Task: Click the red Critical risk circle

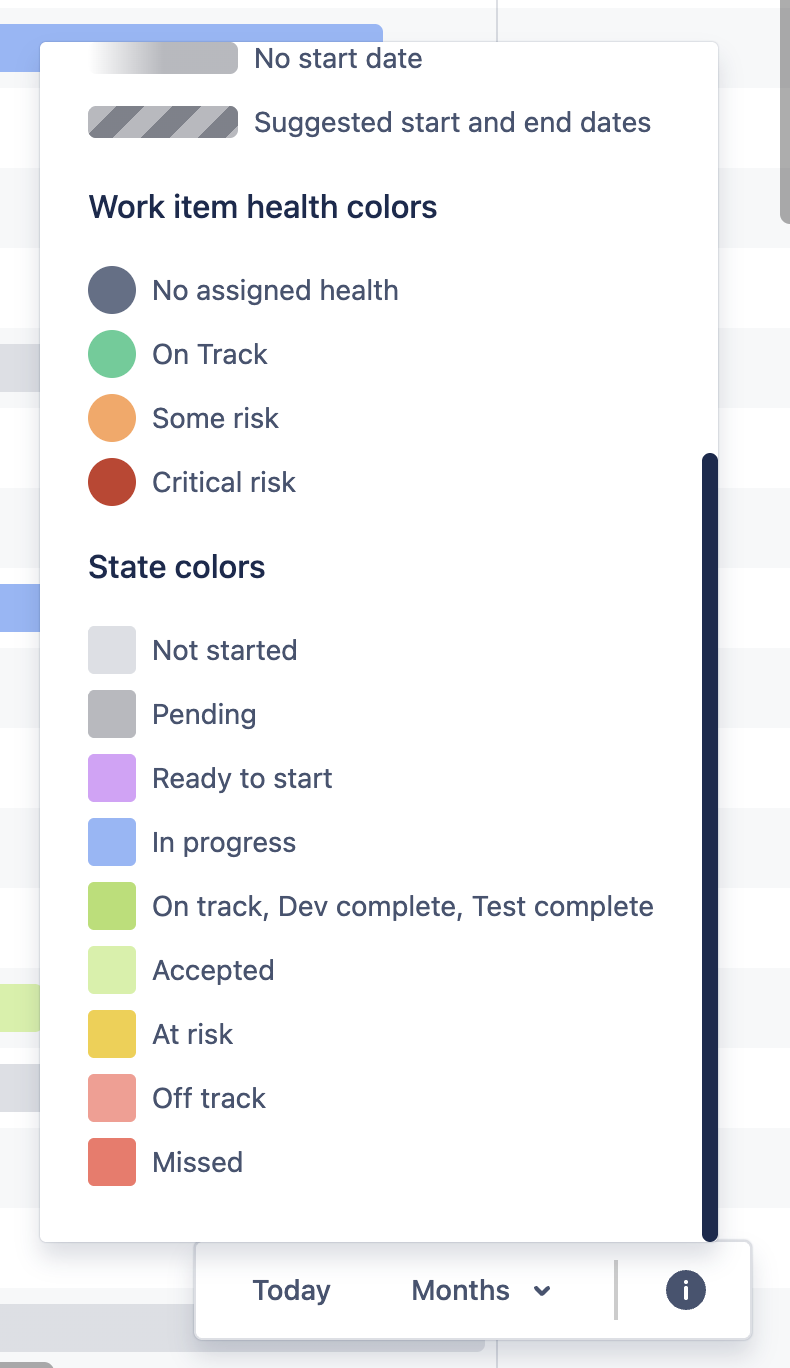Action: point(112,482)
